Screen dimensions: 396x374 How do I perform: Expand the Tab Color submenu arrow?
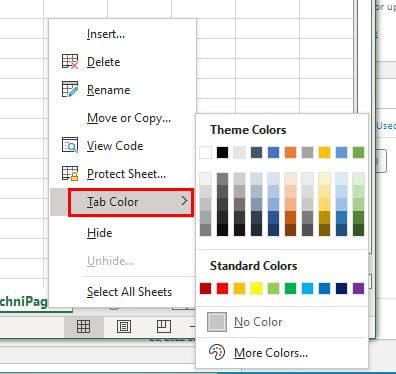point(184,200)
